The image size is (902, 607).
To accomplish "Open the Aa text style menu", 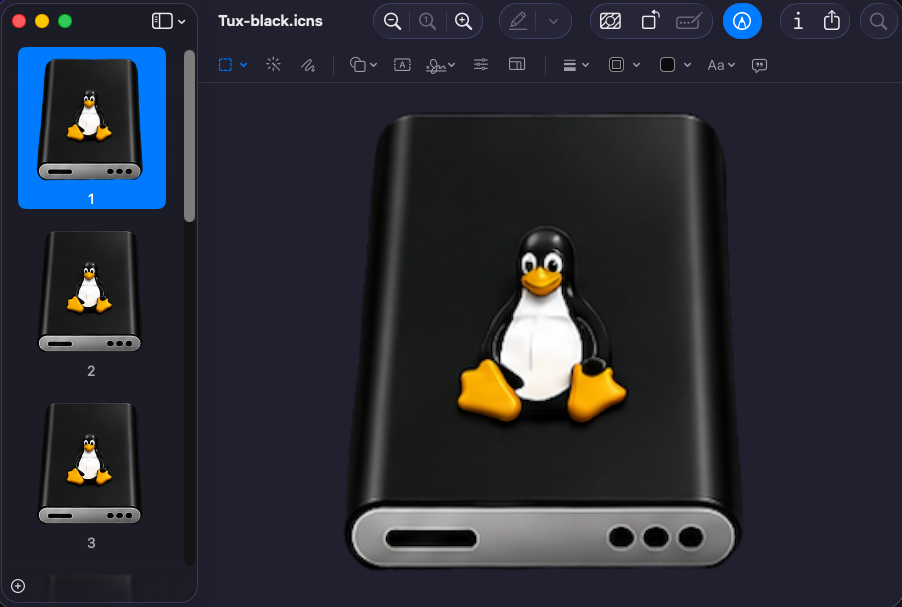I will pos(721,65).
